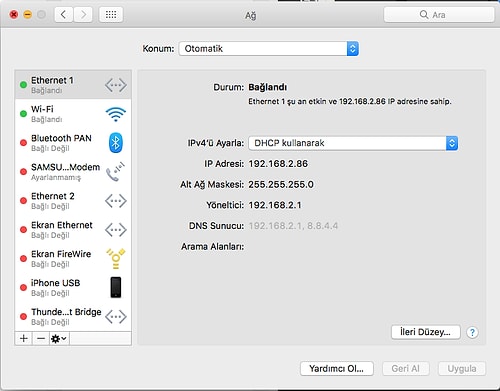Open the gear action menu
Screen dimensions: 500x391
coord(59,339)
